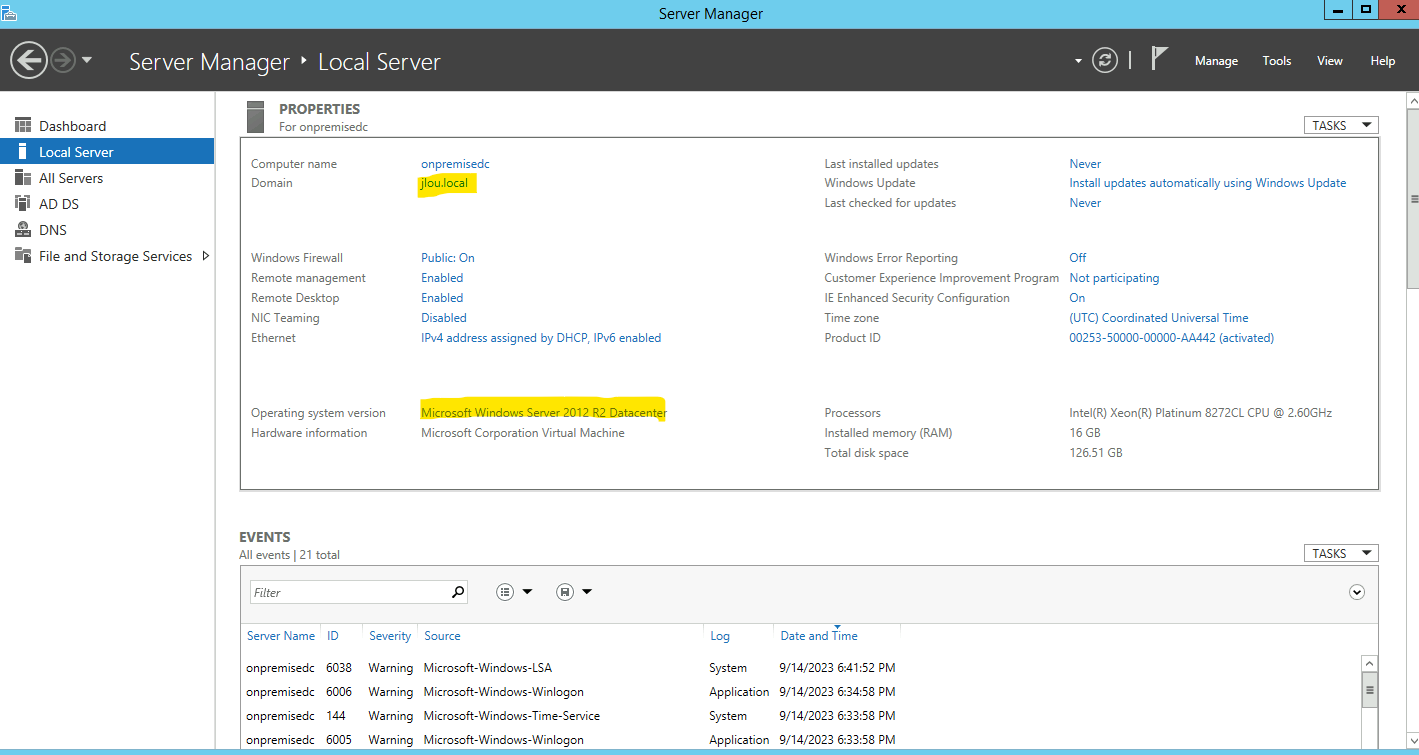
Task: Click the All Servers icon
Action: 23,177
